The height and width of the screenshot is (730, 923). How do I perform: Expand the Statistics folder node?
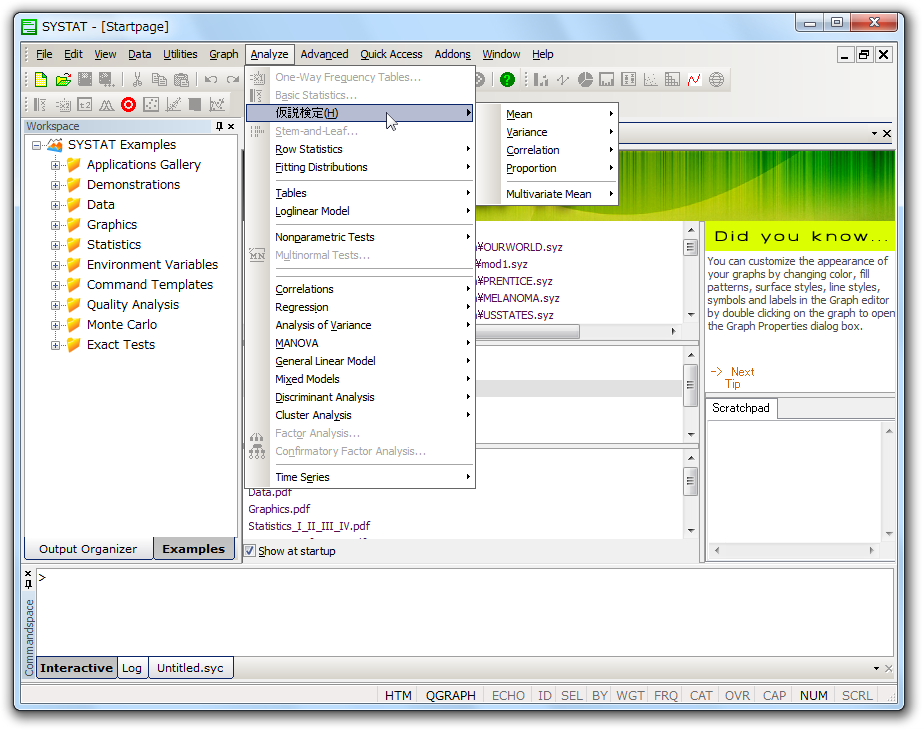click(x=55, y=245)
